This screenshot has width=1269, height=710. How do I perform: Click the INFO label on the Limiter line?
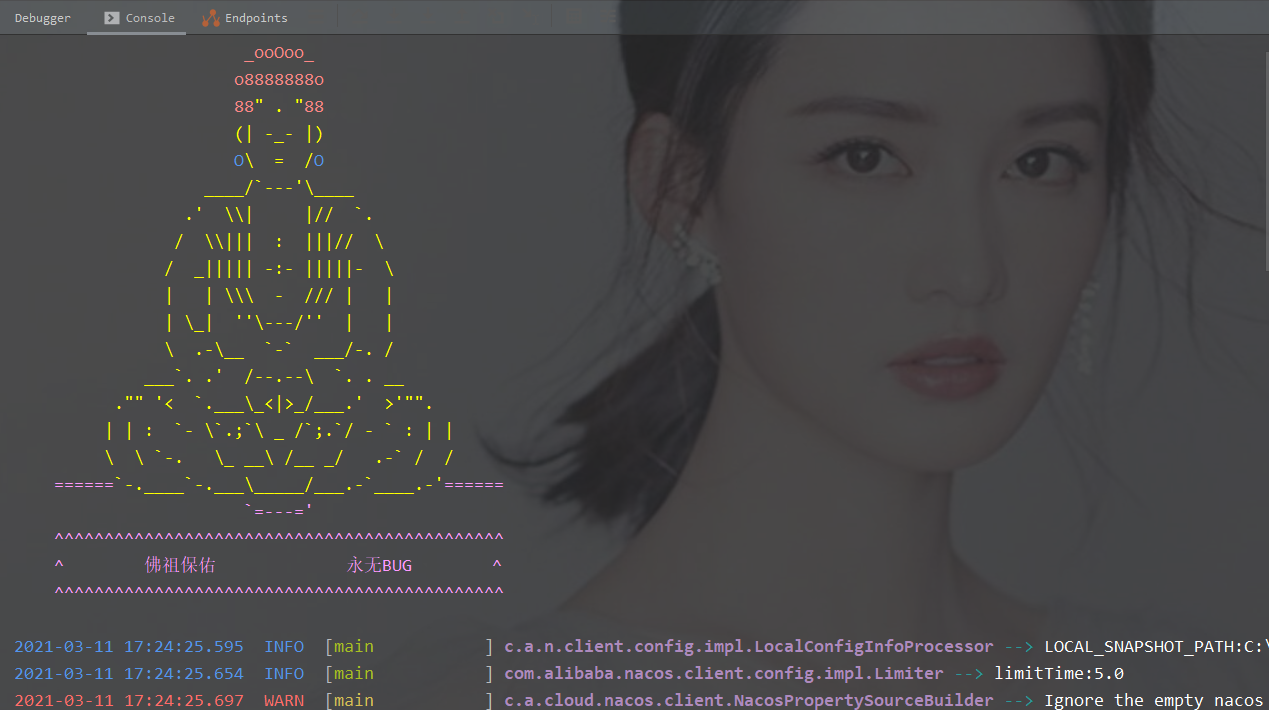tap(284, 673)
